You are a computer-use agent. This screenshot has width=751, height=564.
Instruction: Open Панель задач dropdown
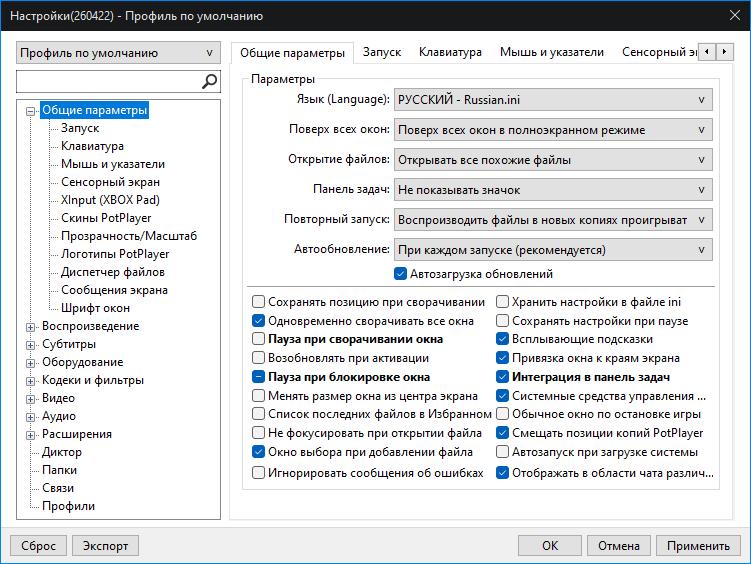coord(553,190)
